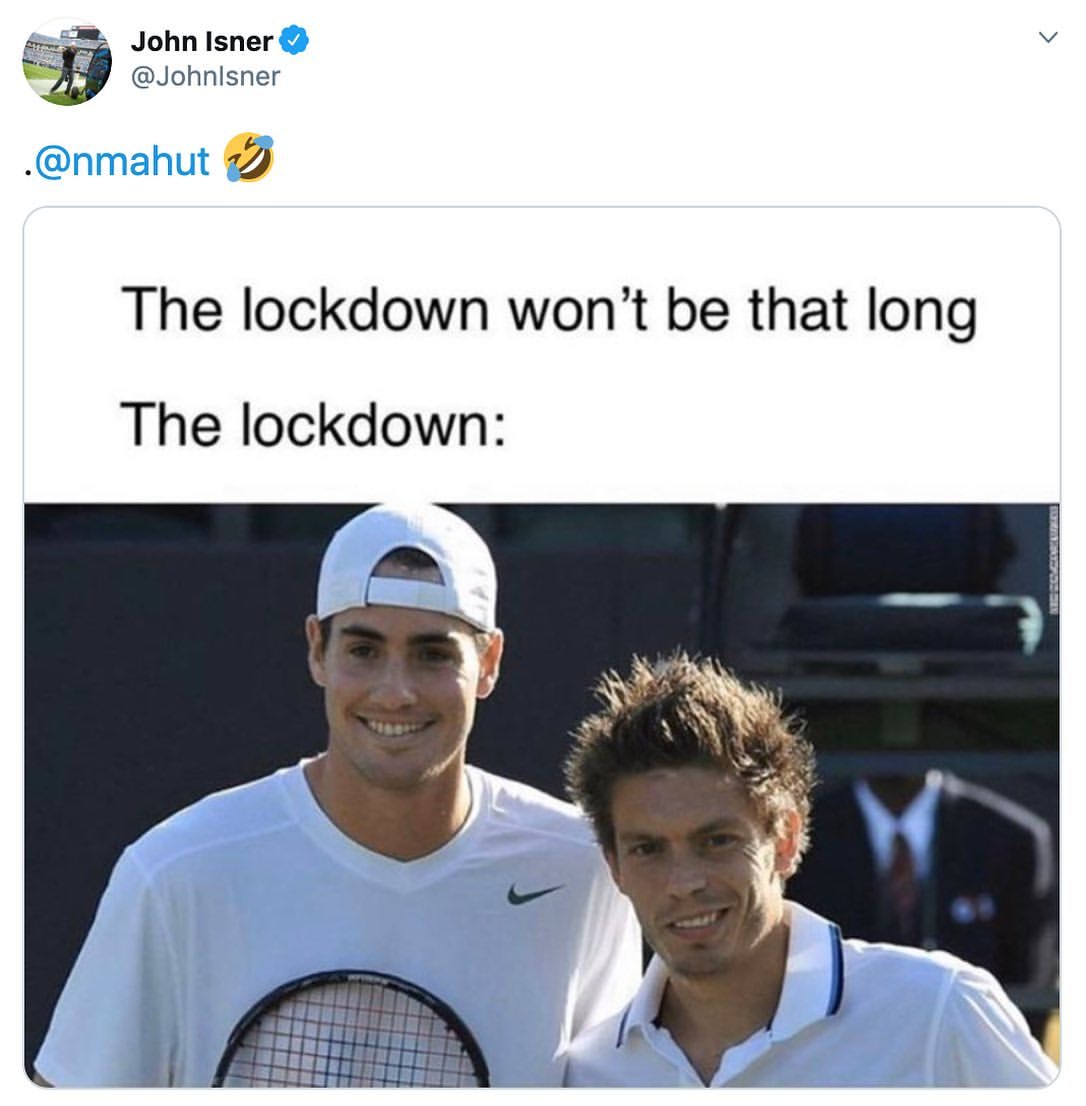Open the John Isner display name link

pos(202,41)
